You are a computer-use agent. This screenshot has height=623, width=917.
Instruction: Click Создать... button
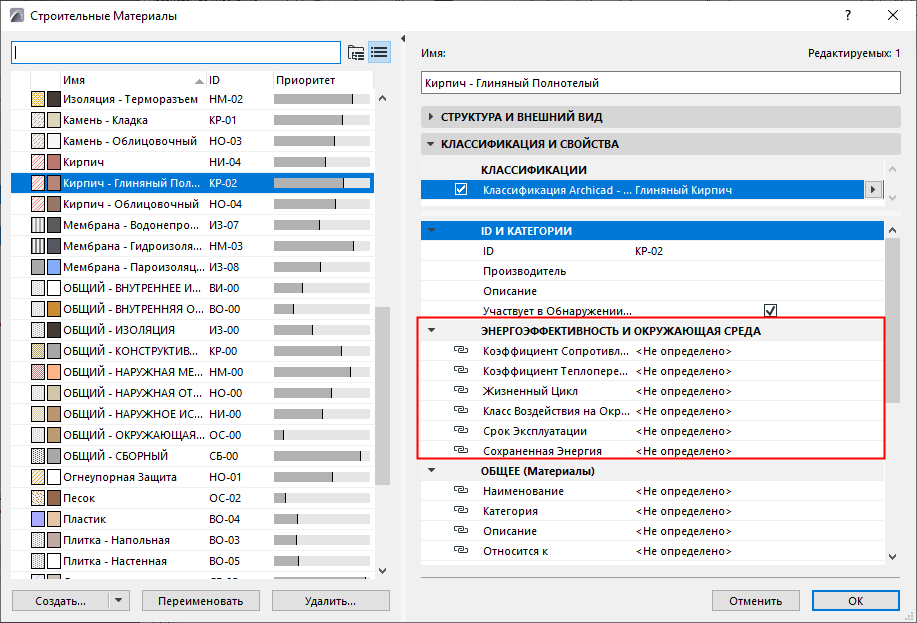[60, 601]
